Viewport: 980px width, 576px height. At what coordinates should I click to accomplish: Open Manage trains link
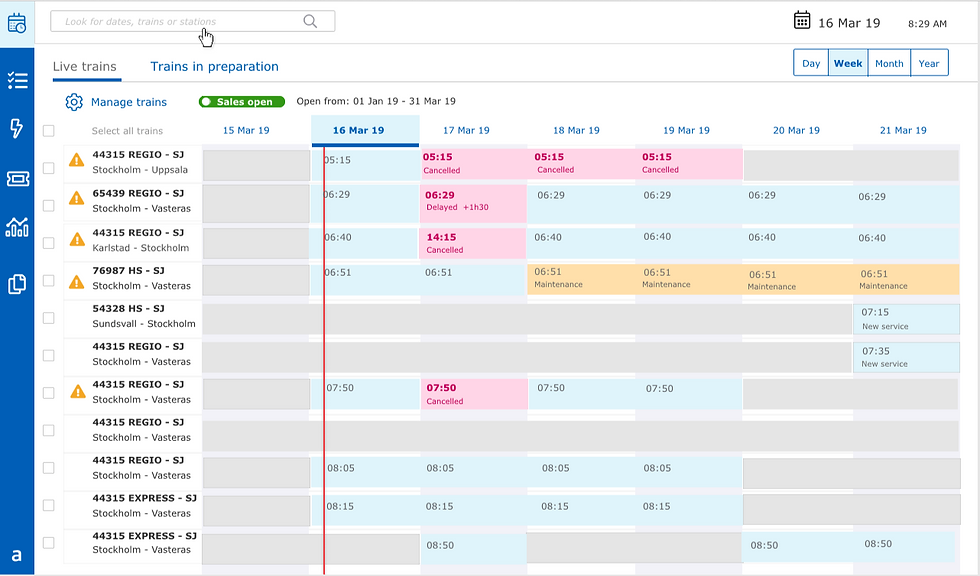pyautogui.click(x=129, y=102)
